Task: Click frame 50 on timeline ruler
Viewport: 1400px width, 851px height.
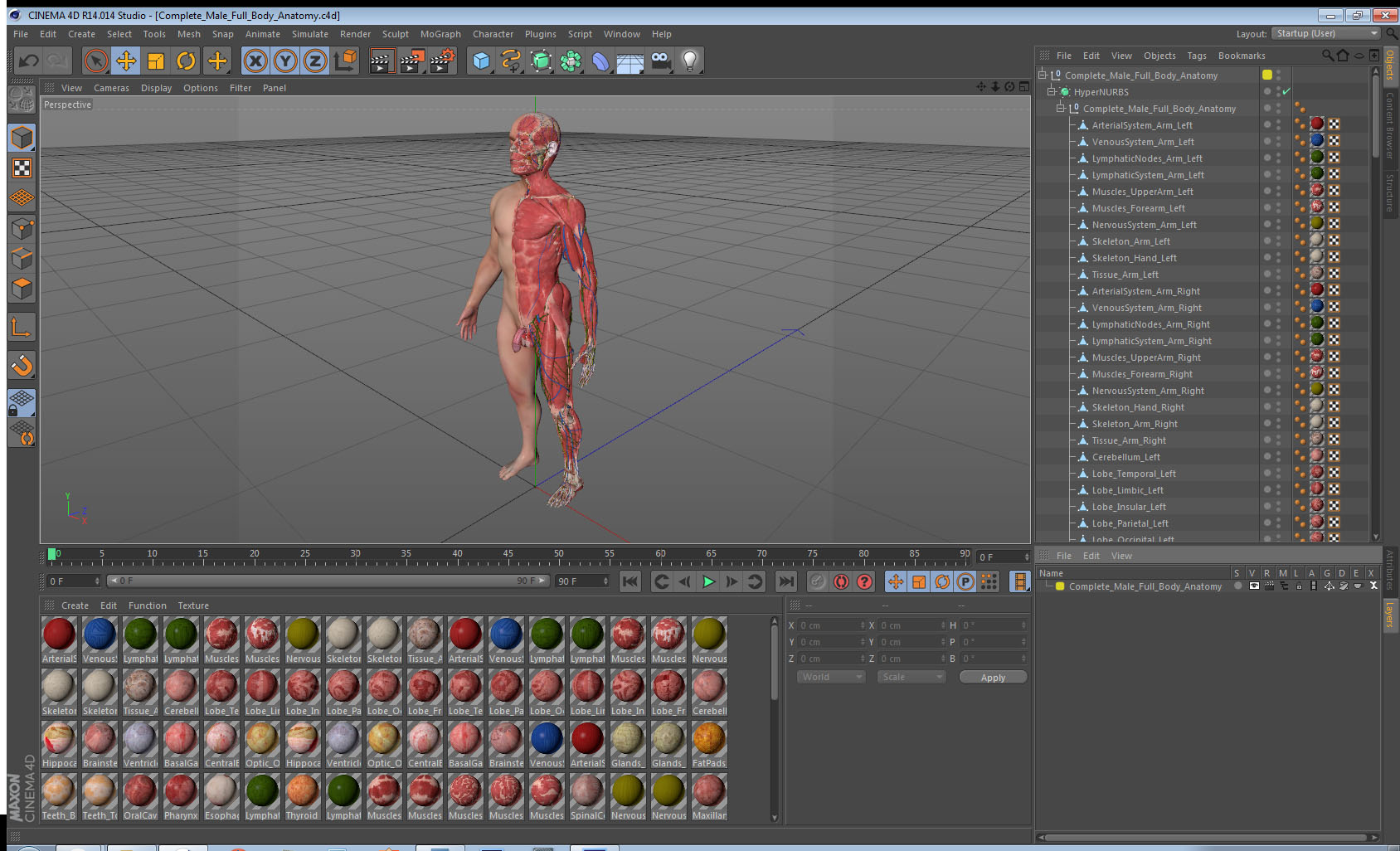Action: tap(559, 554)
